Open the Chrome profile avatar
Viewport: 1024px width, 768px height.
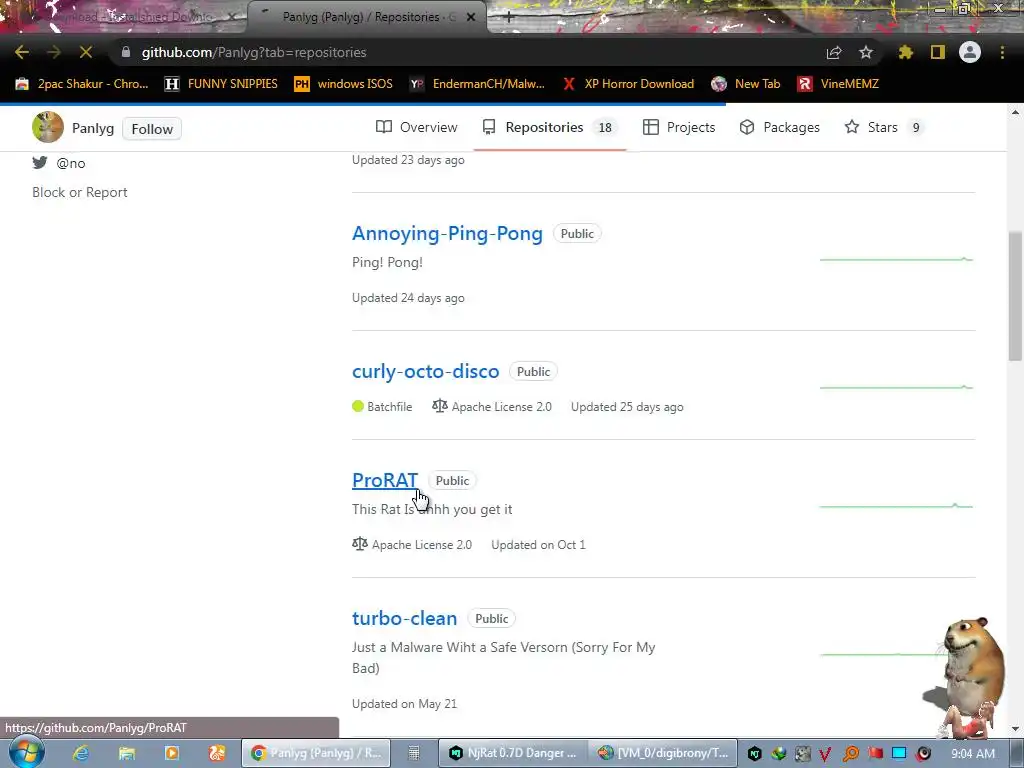coord(970,52)
